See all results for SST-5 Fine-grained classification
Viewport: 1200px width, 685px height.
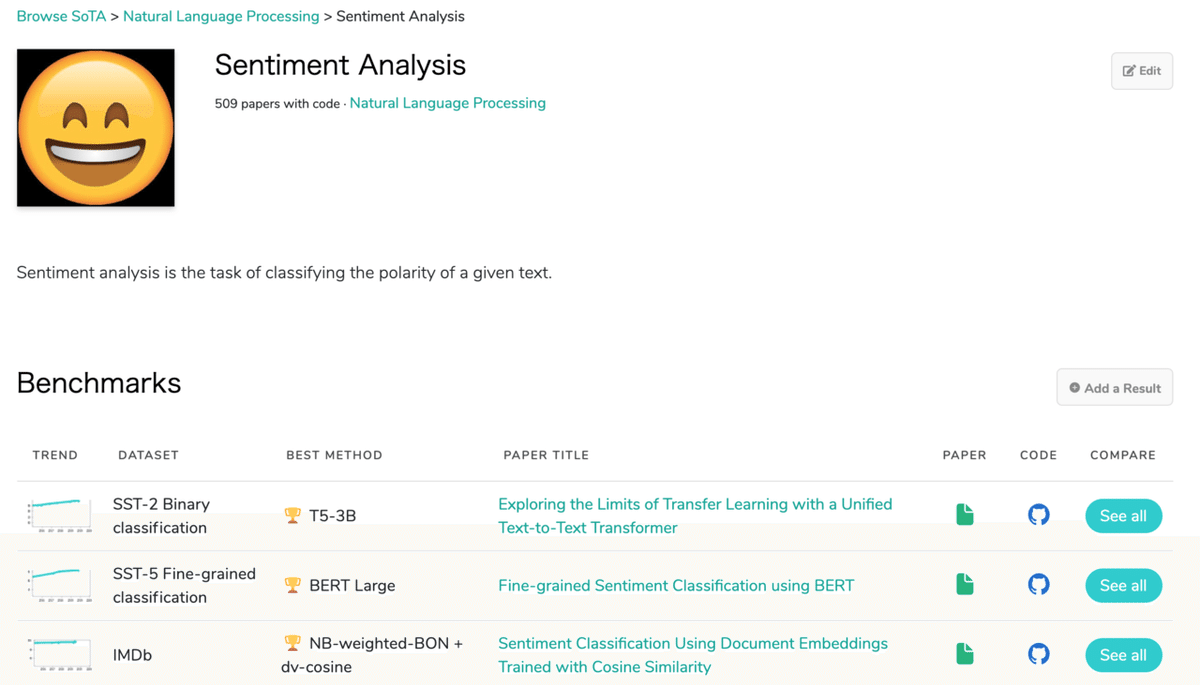point(1123,586)
